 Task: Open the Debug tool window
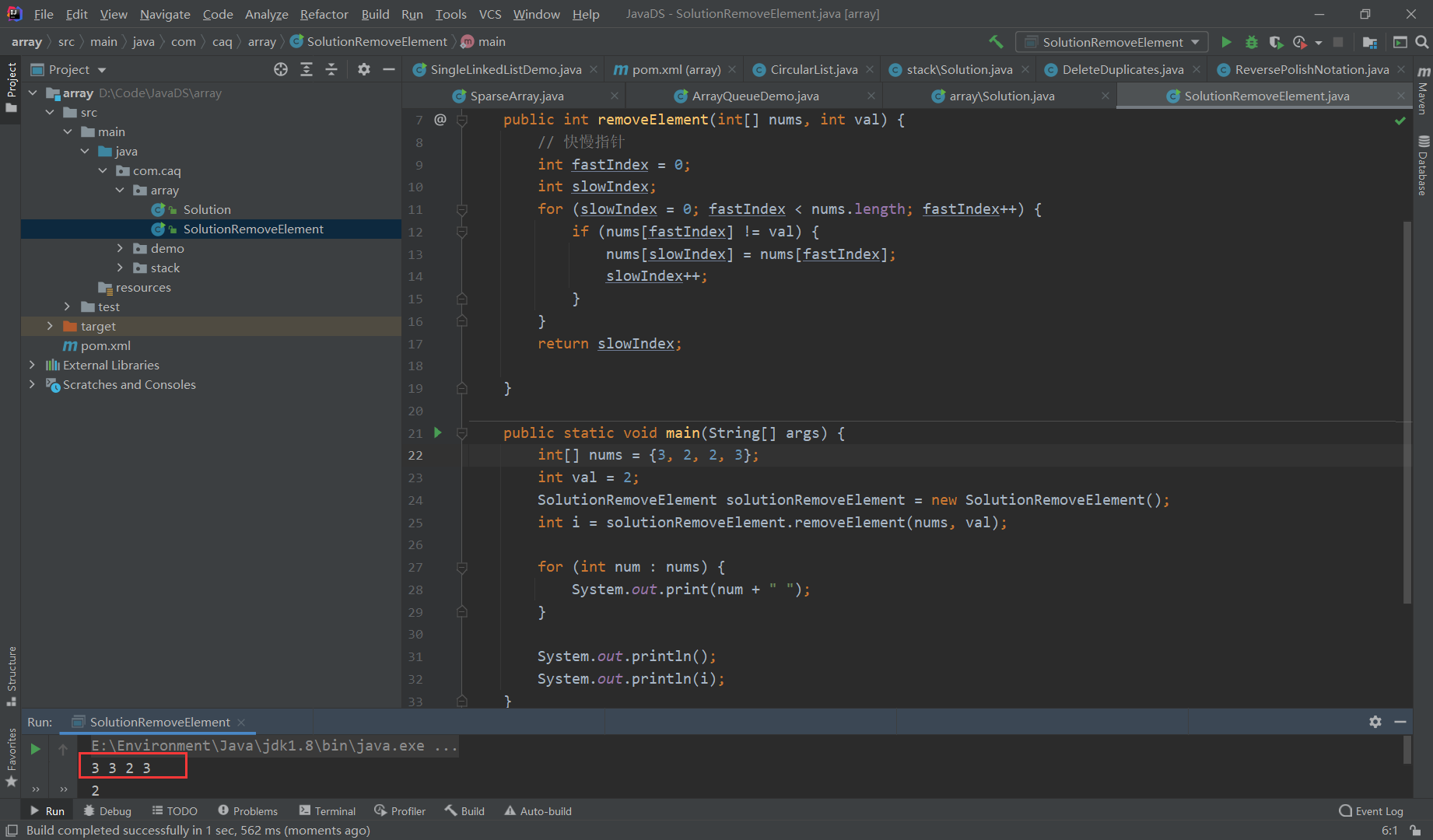point(107,810)
